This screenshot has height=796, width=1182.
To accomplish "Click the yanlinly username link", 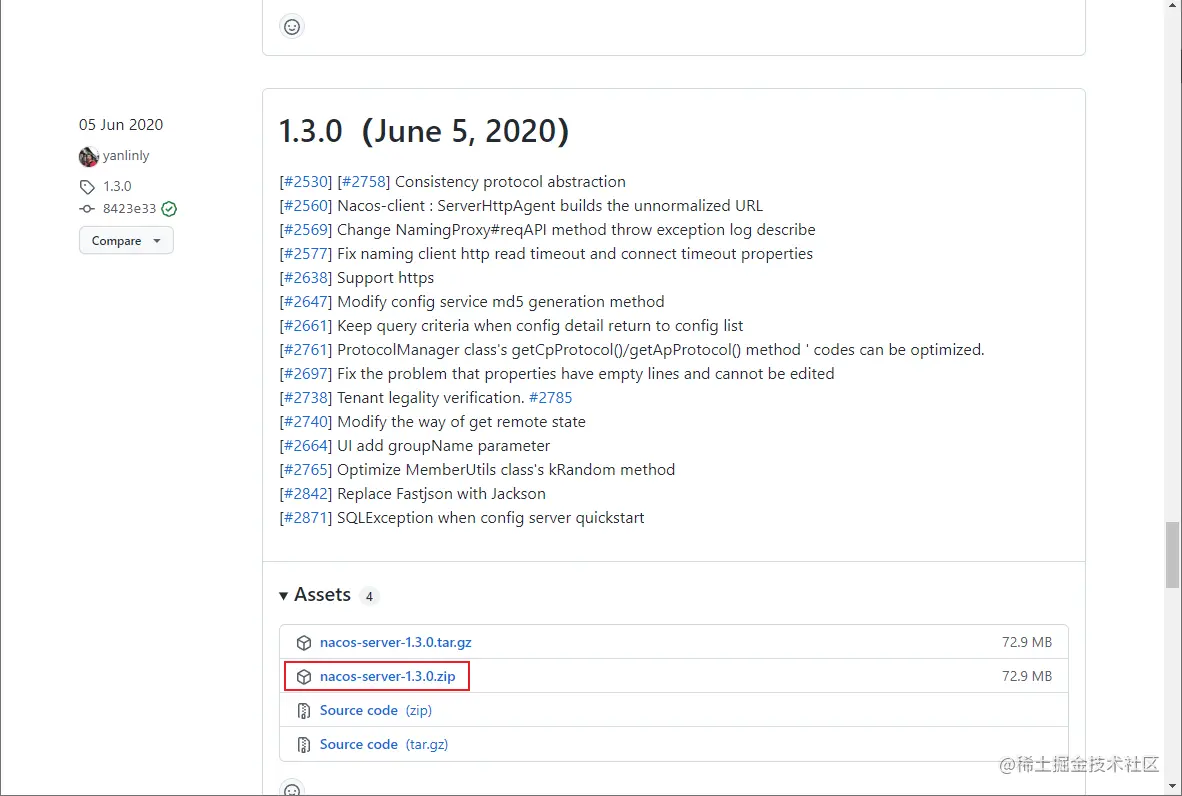I will click(x=126, y=155).
